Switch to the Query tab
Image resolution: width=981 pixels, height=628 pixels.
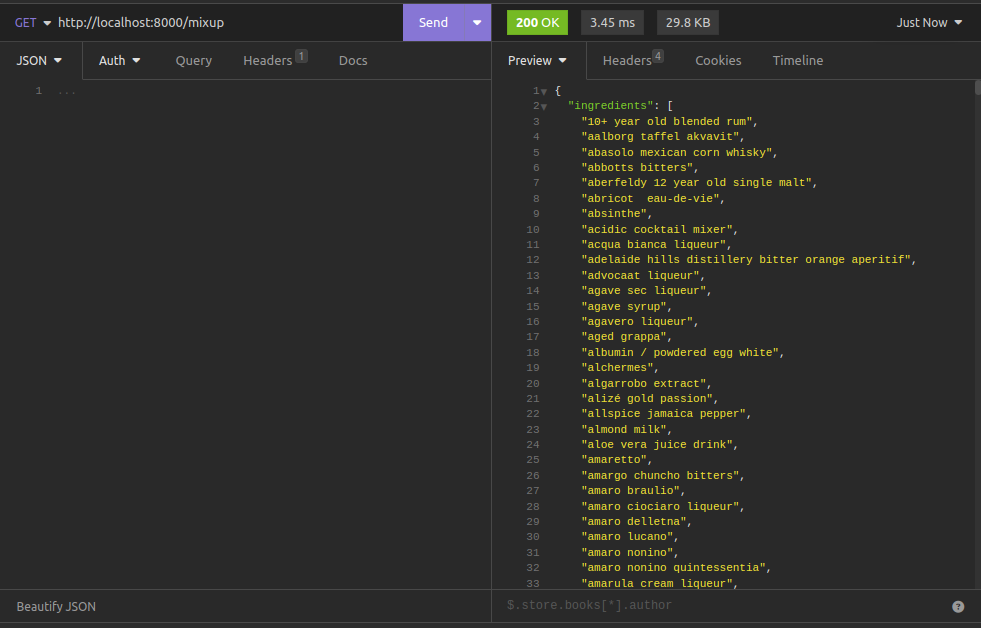[193, 60]
